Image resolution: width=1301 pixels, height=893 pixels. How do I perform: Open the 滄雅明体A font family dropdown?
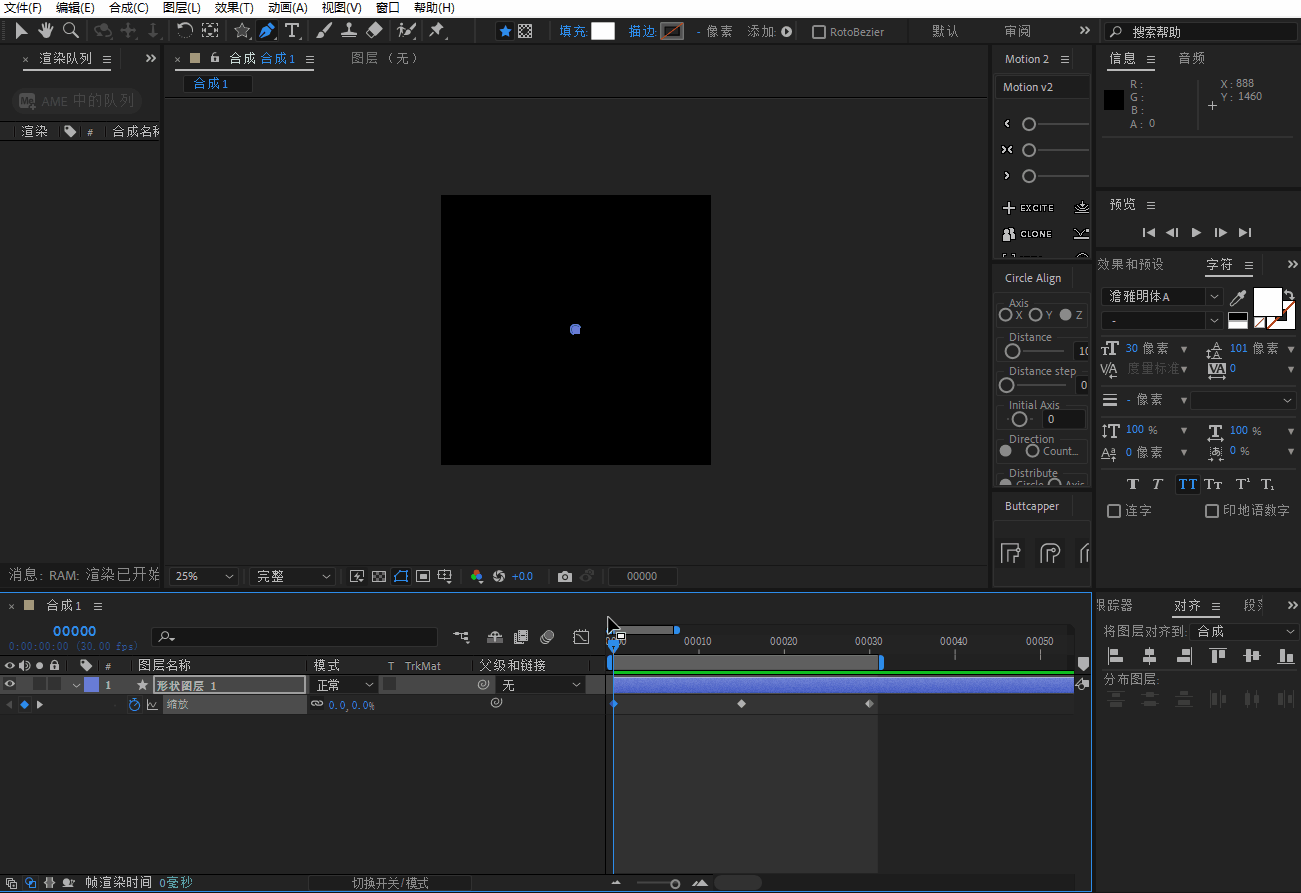pyautogui.click(x=1214, y=297)
